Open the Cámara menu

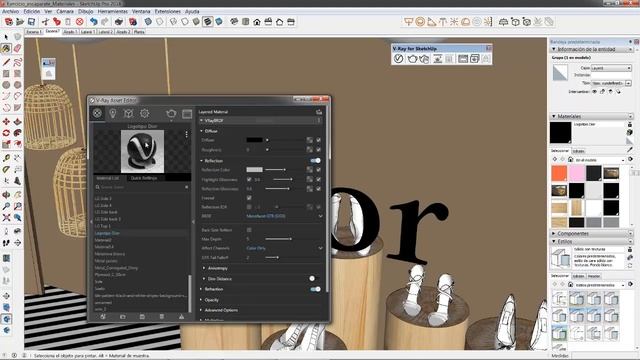[x=64, y=11]
